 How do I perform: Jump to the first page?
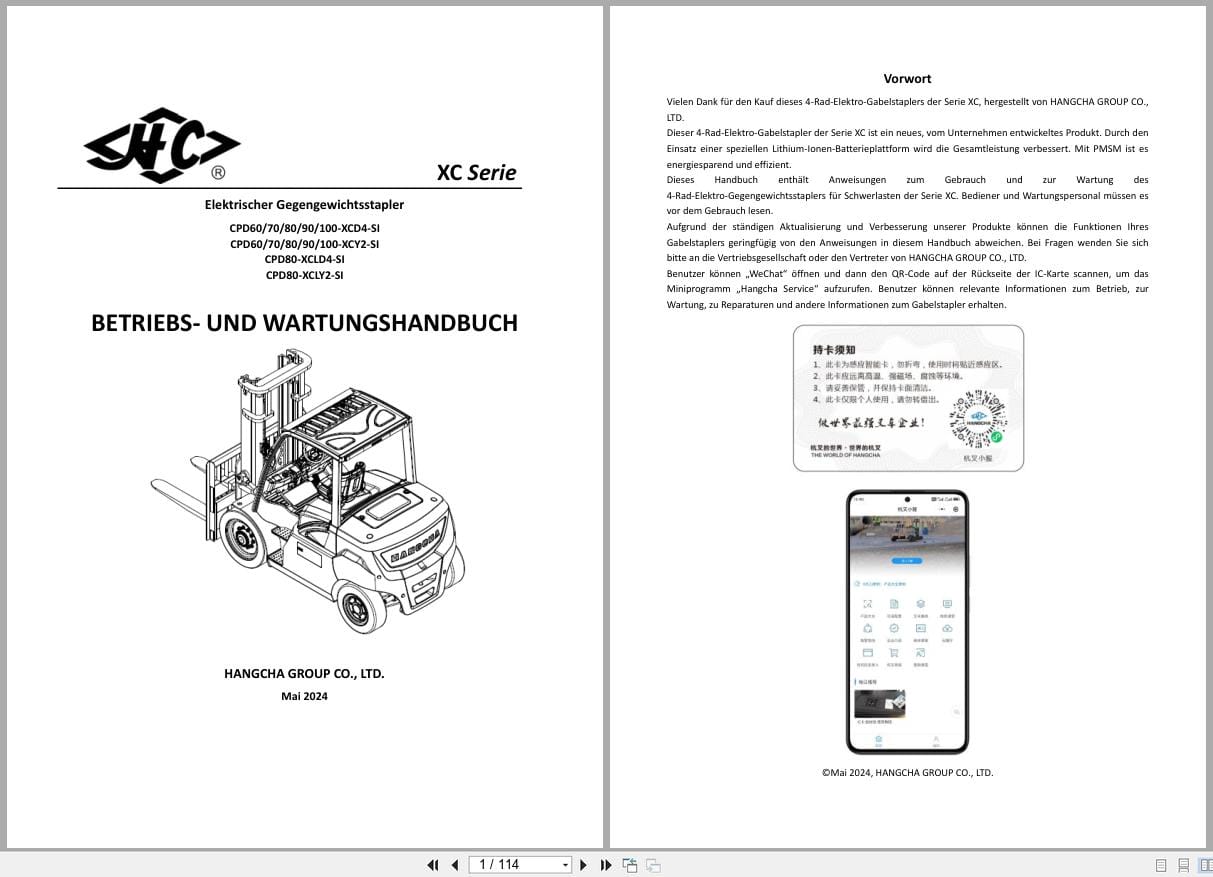(433, 864)
